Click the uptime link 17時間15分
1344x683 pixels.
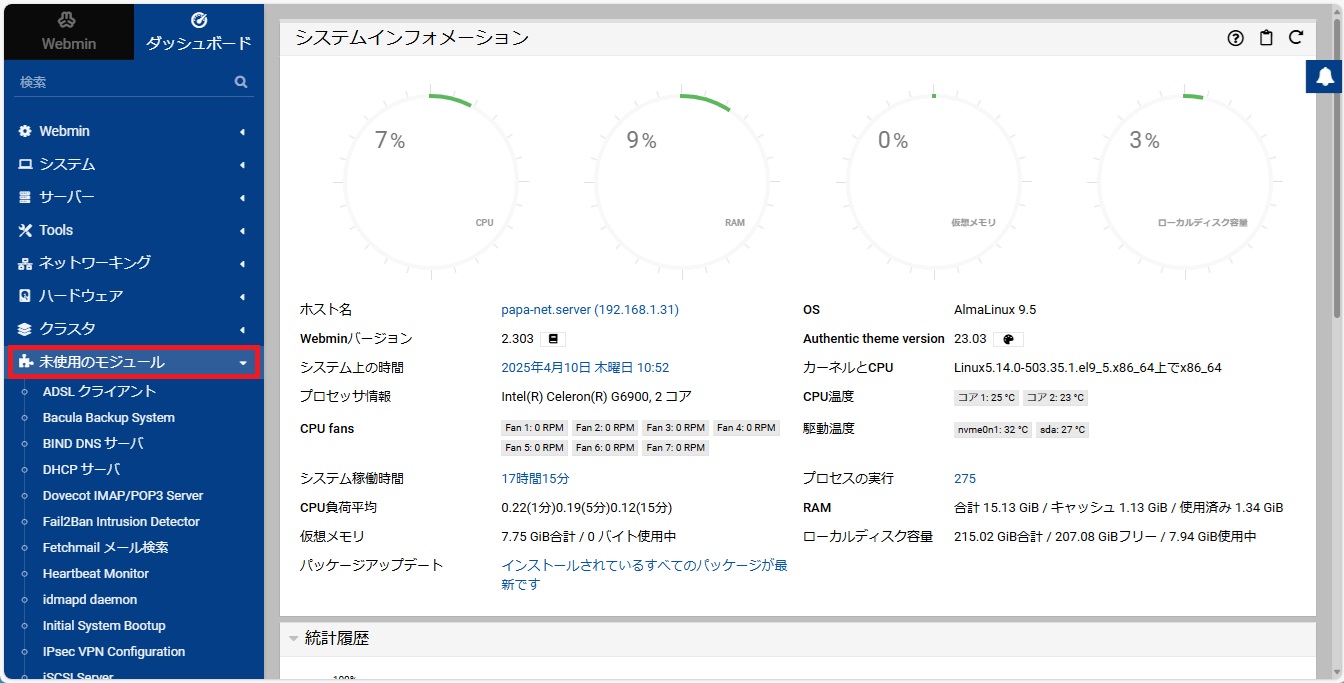coord(535,479)
